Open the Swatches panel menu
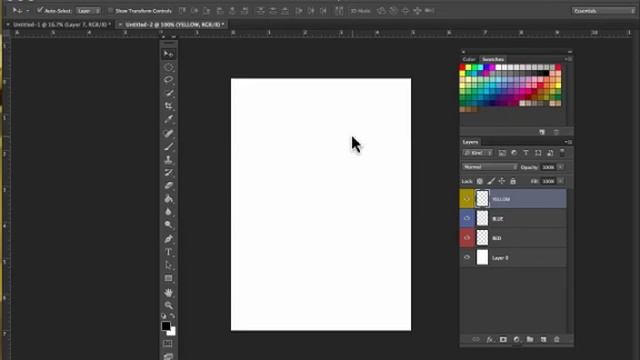The width and height of the screenshot is (640, 360). (x=568, y=59)
